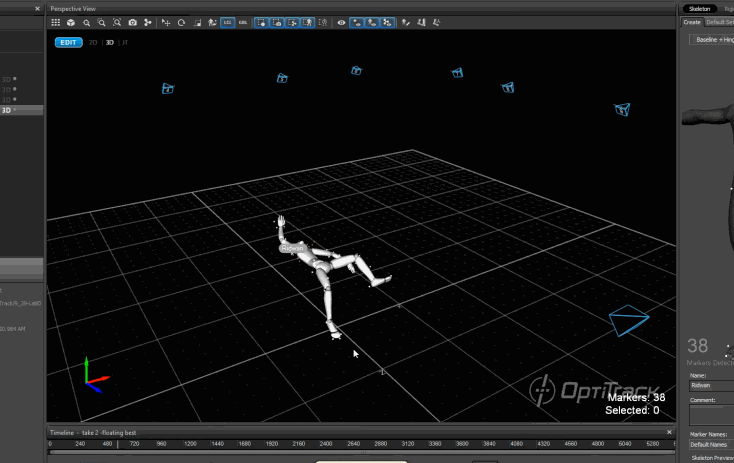734x463 pixels.
Task: Select the fifth camera from left
Action: 508,88
